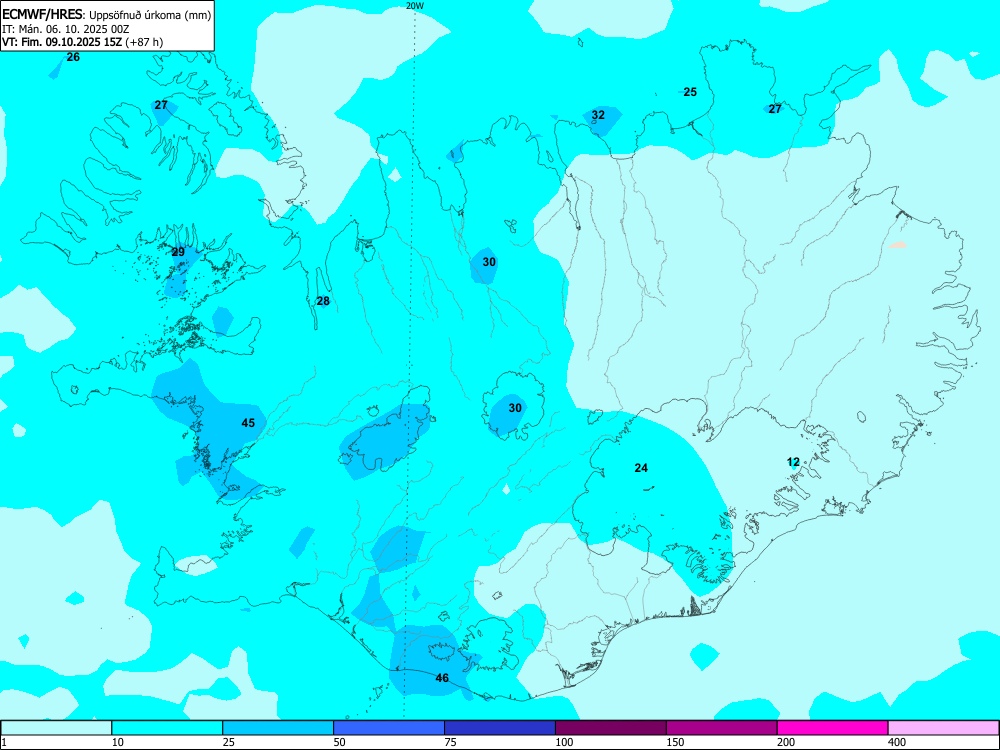The width and height of the screenshot is (1000, 750).
Task: Click the 'VT: Fim. 09.10.2025 15Z (+87 h)' line
Action: pos(82,42)
